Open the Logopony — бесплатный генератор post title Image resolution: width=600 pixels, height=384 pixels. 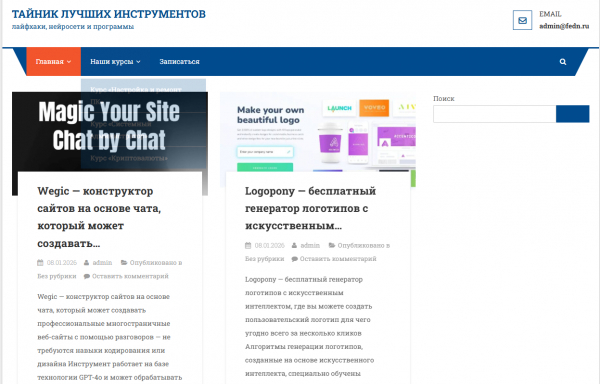point(310,208)
